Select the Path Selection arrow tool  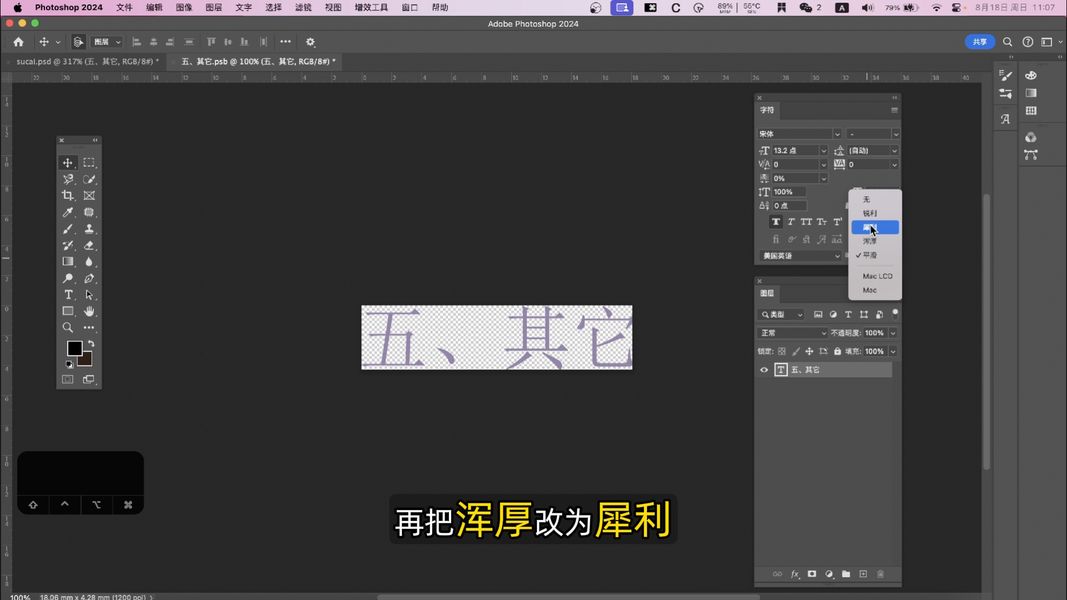pos(89,295)
